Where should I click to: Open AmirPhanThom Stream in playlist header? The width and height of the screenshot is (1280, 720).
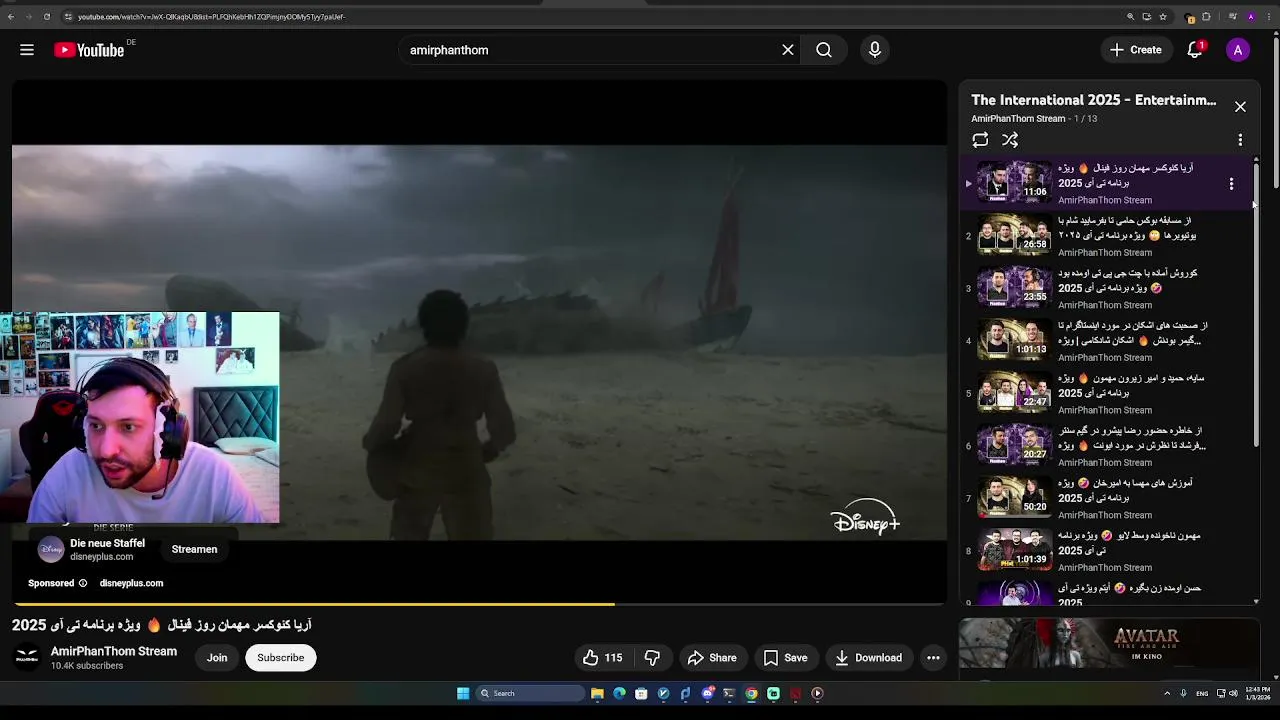[1018, 119]
